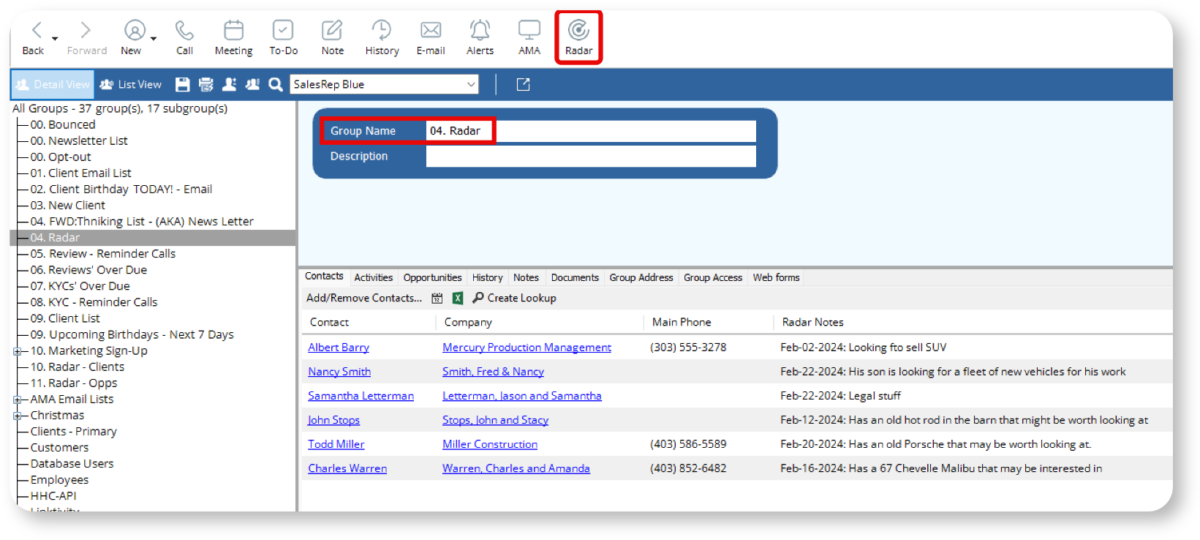Select the 10. Radar - Clients group
The image size is (1200, 540).
click(x=77, y=367)
